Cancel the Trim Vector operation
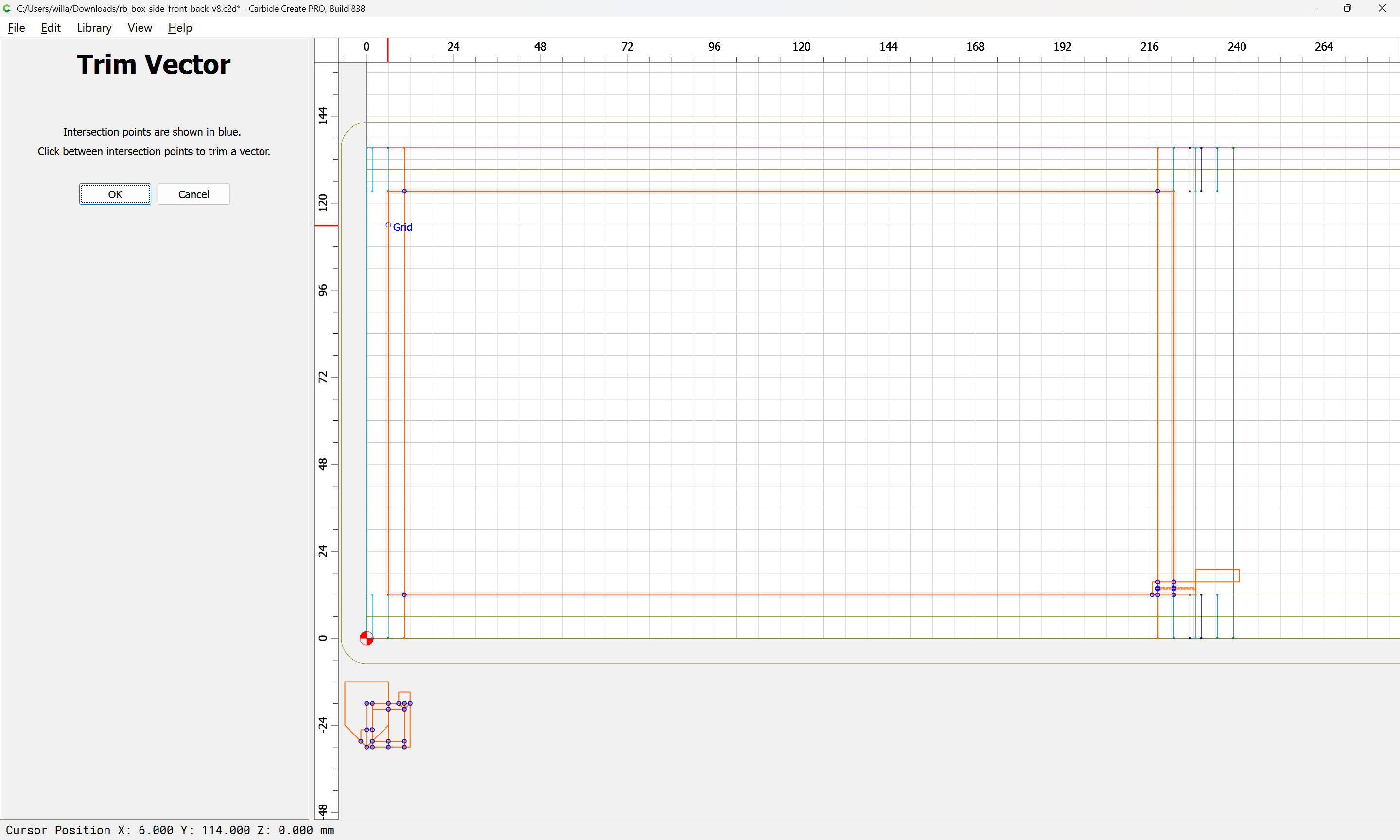This screenshot has width=1400, height=840. tap(193, 194)
